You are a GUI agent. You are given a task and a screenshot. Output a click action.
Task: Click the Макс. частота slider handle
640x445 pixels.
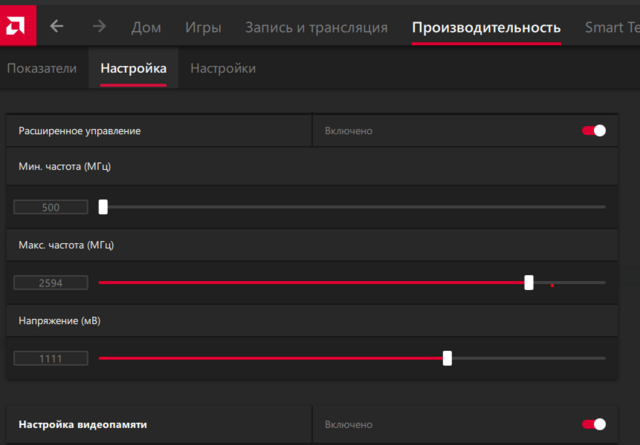pyautogui.click(x=529, y=283)
